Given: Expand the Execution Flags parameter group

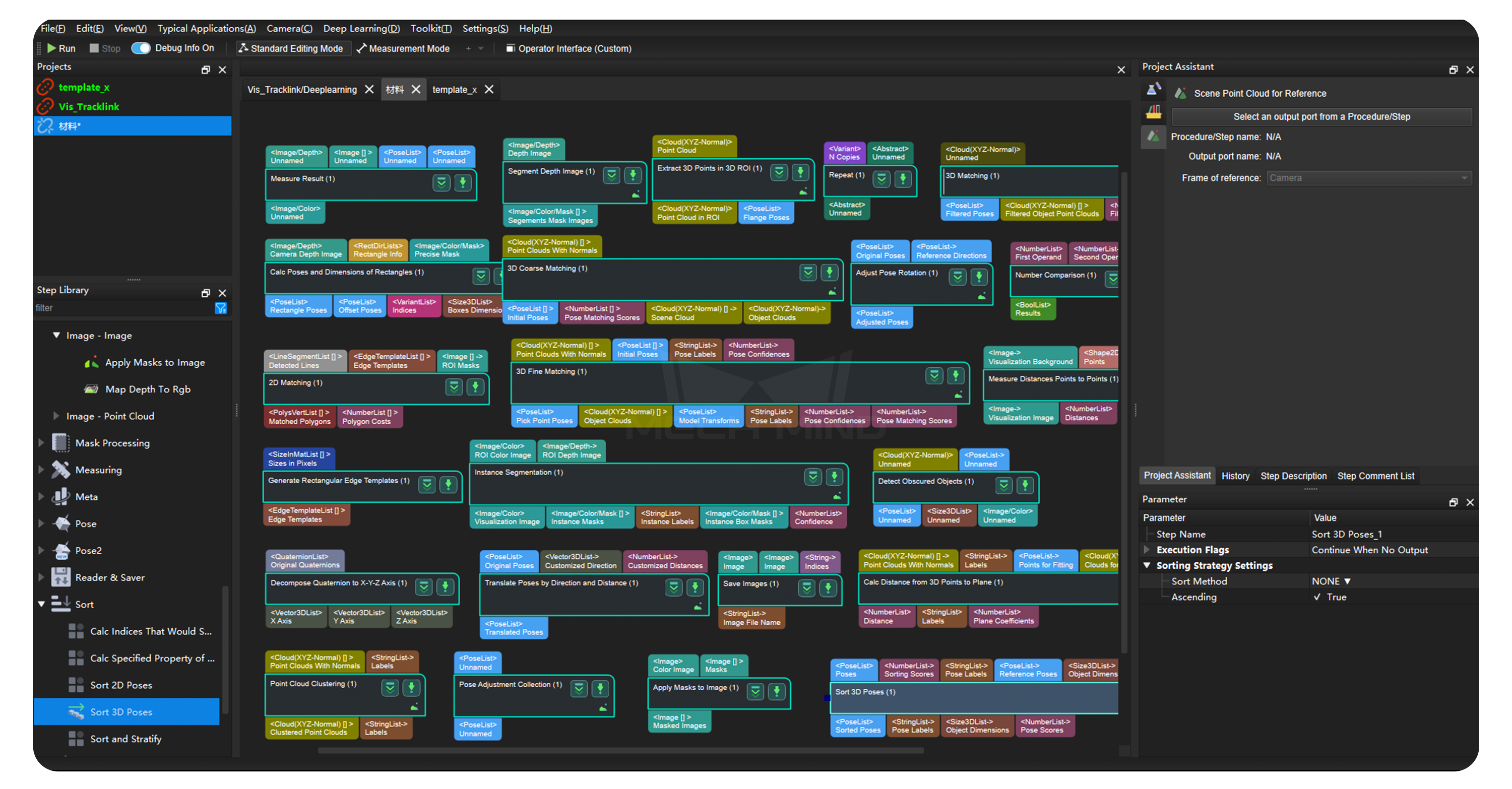Looking at the screenshot, I should click(1146, 550).
